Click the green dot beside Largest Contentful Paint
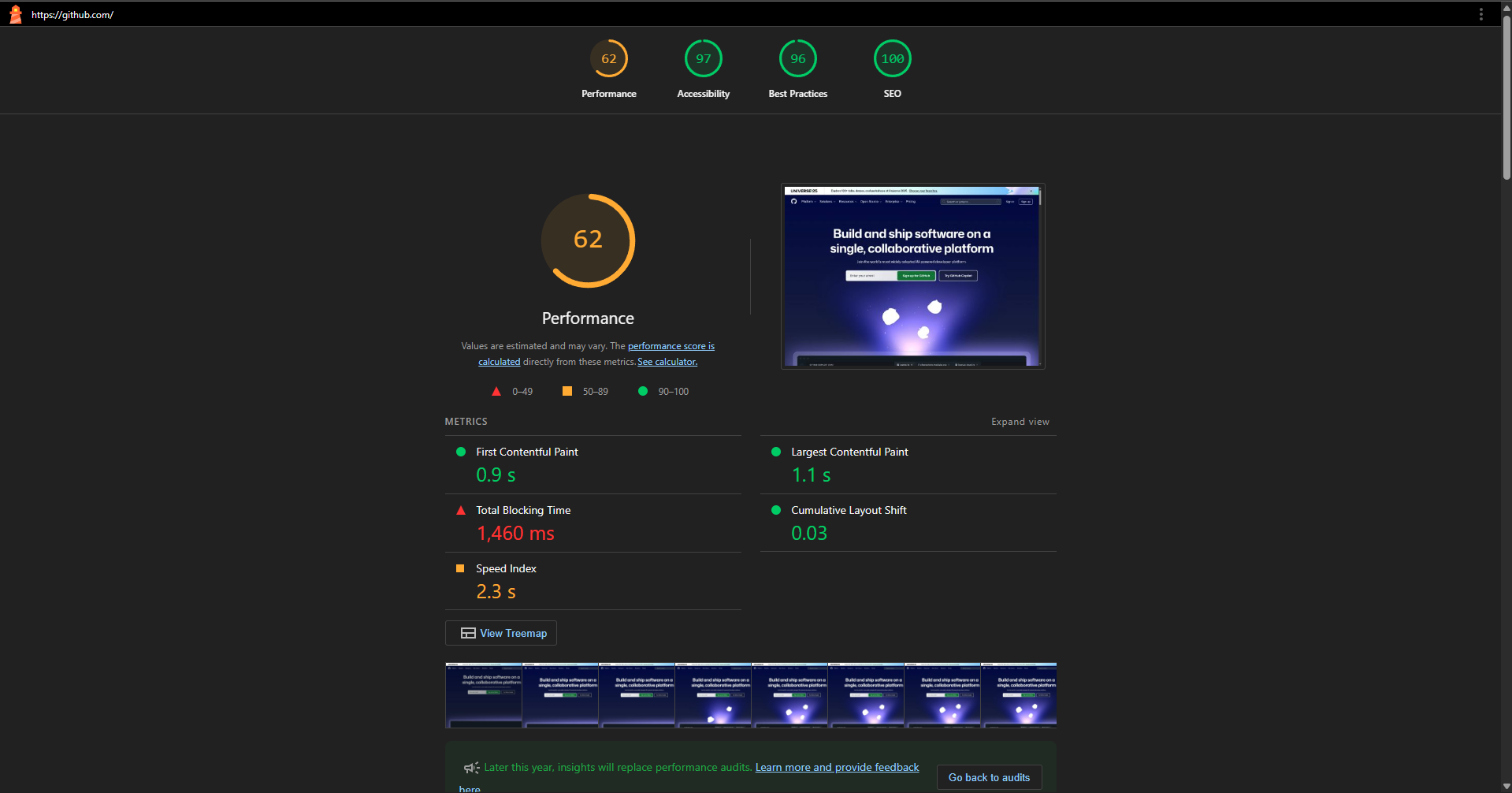1512x793 pixels. tap(776, 452)
